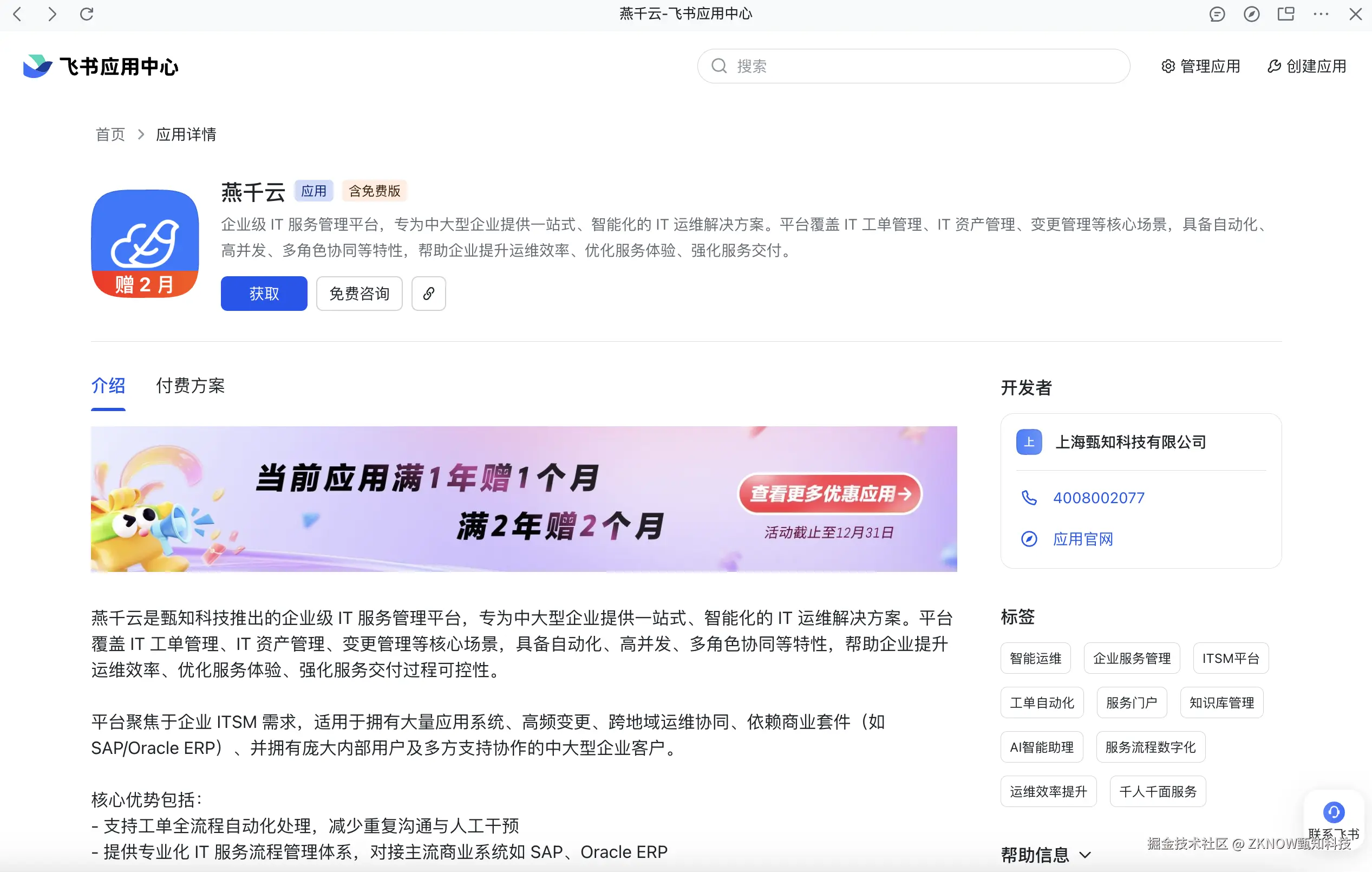
Task: Click the pop-out window icon
Action: (x=1285, y=14)
